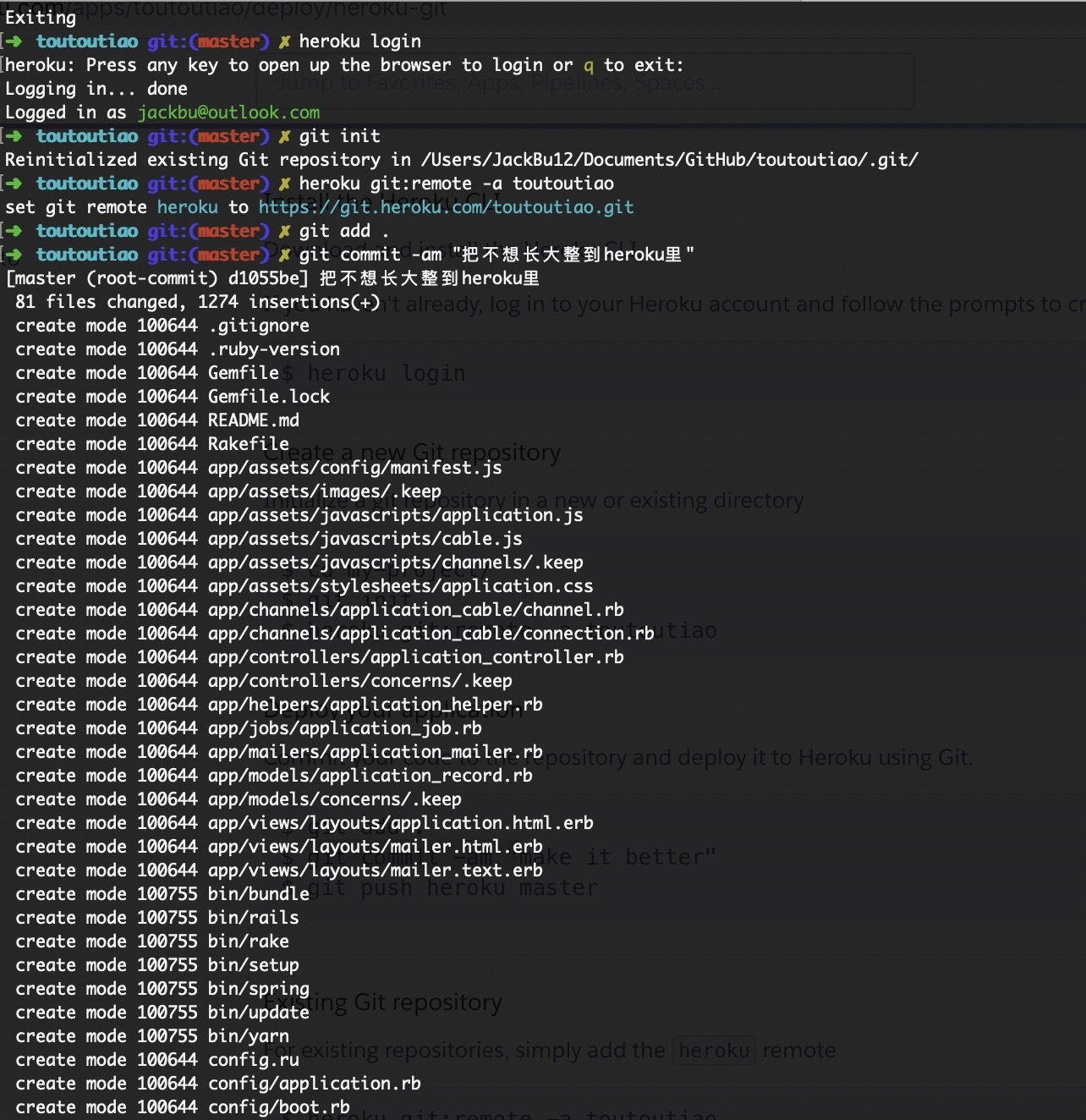Click the yellow q exit key text
The width and height of the screenshot is (1086, 1120).
coord(589,65)
